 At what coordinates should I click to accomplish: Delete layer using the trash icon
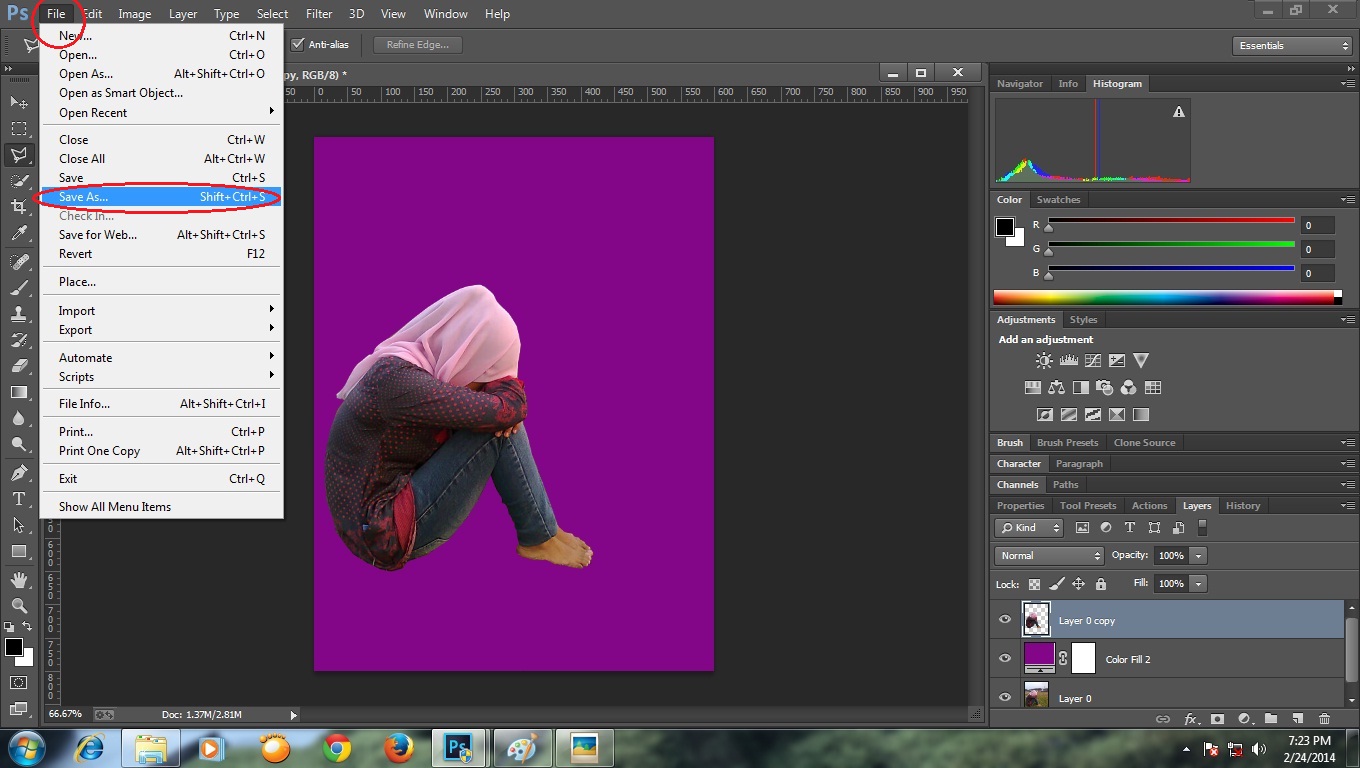pos(1324,718)
